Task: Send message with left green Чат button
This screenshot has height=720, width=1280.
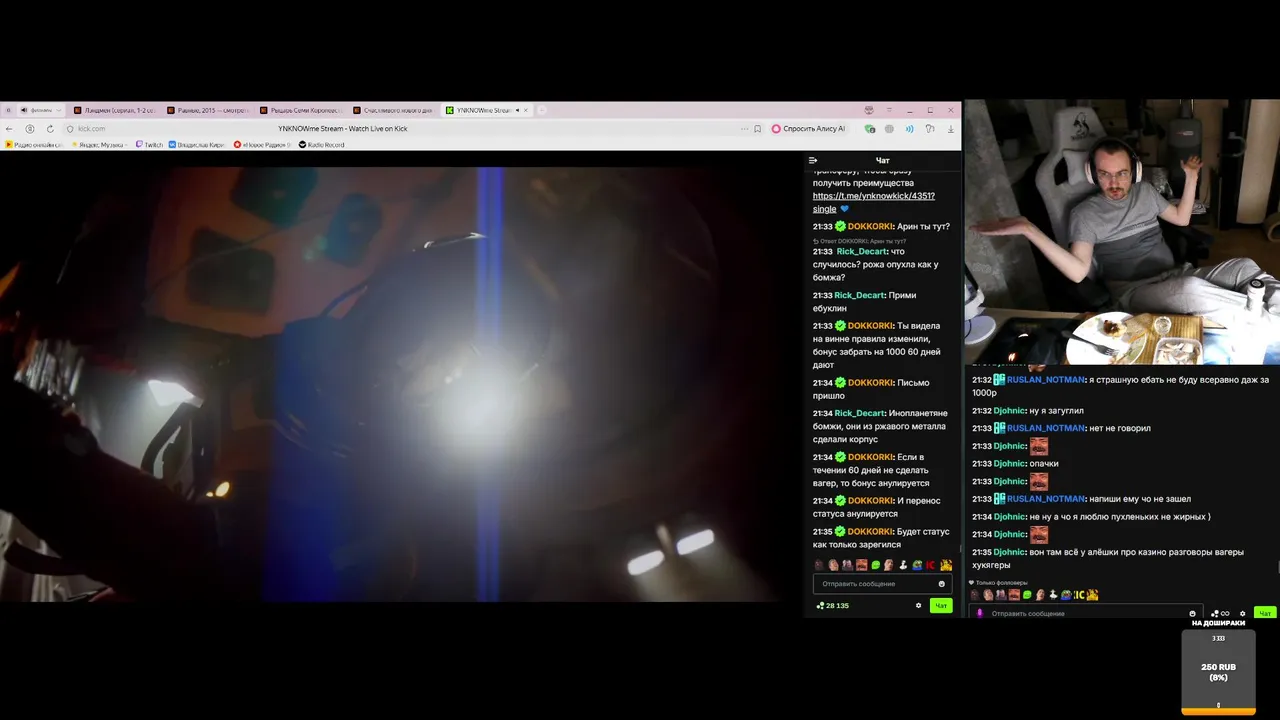Action: click(941, 606)
